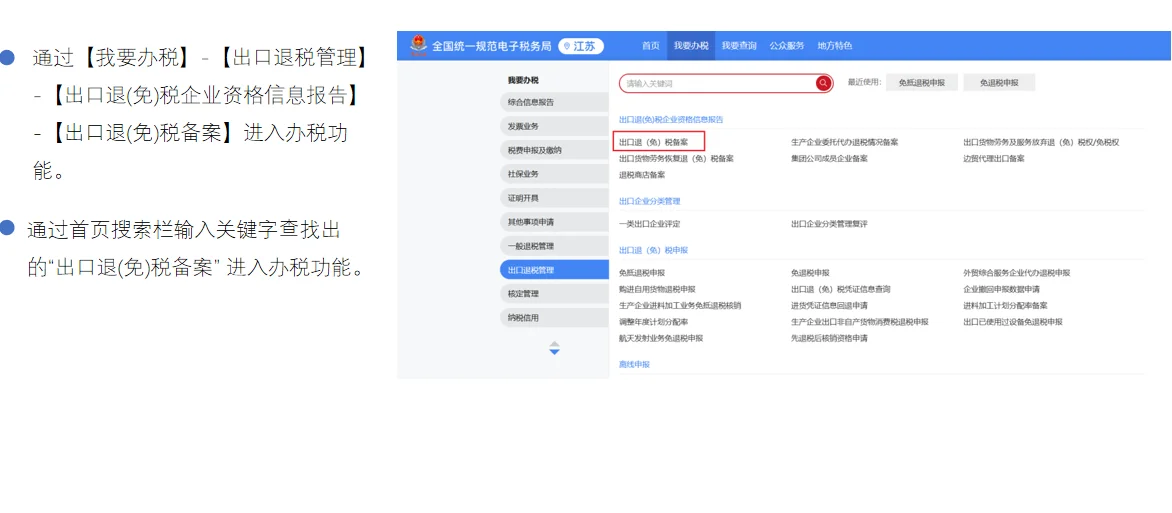Open 出口货物劳务及服务放弃退（免）税权/免税权
Screen dimensions: 1172x513
(1041, 141)
